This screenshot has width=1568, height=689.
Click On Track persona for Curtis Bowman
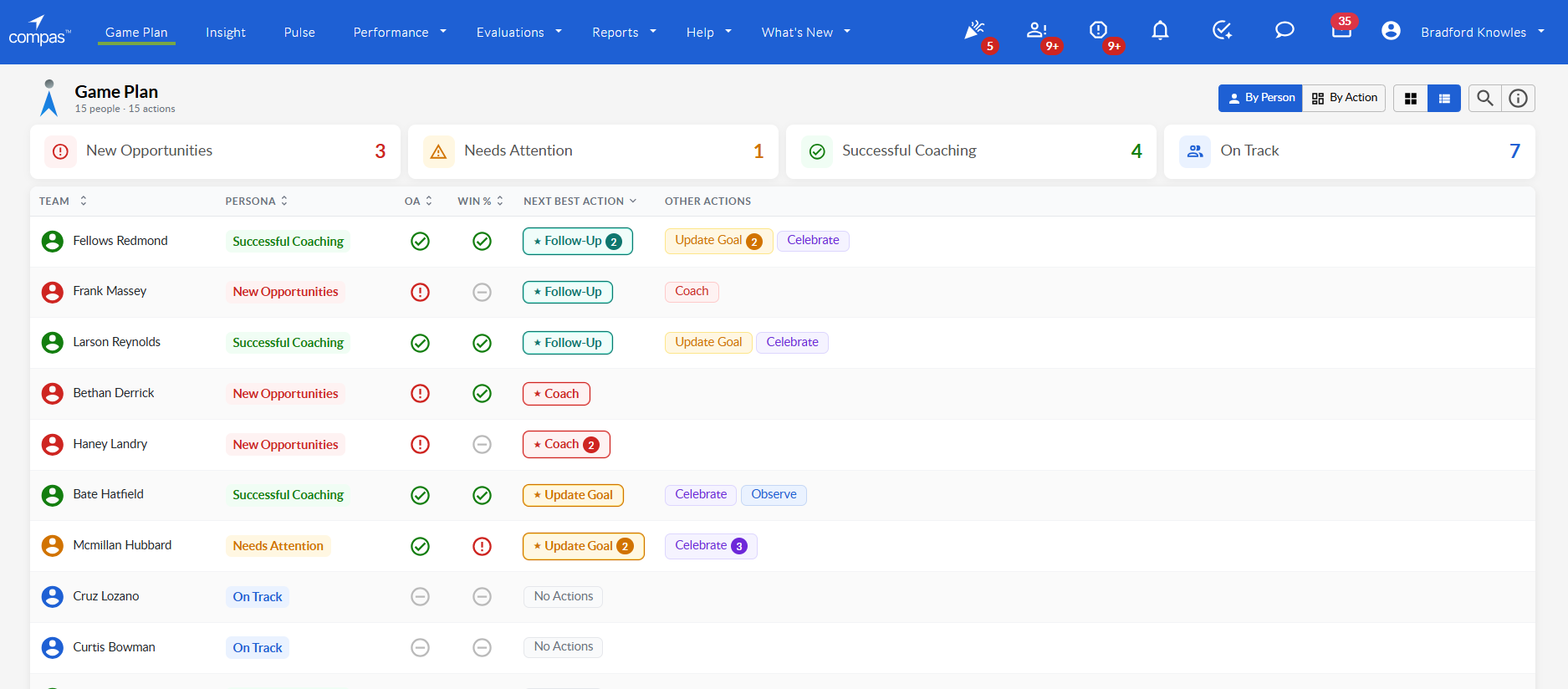[x=258, y=648]
